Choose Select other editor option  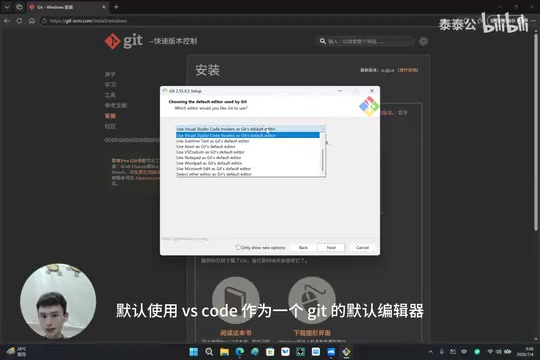[x=248, y=174]
